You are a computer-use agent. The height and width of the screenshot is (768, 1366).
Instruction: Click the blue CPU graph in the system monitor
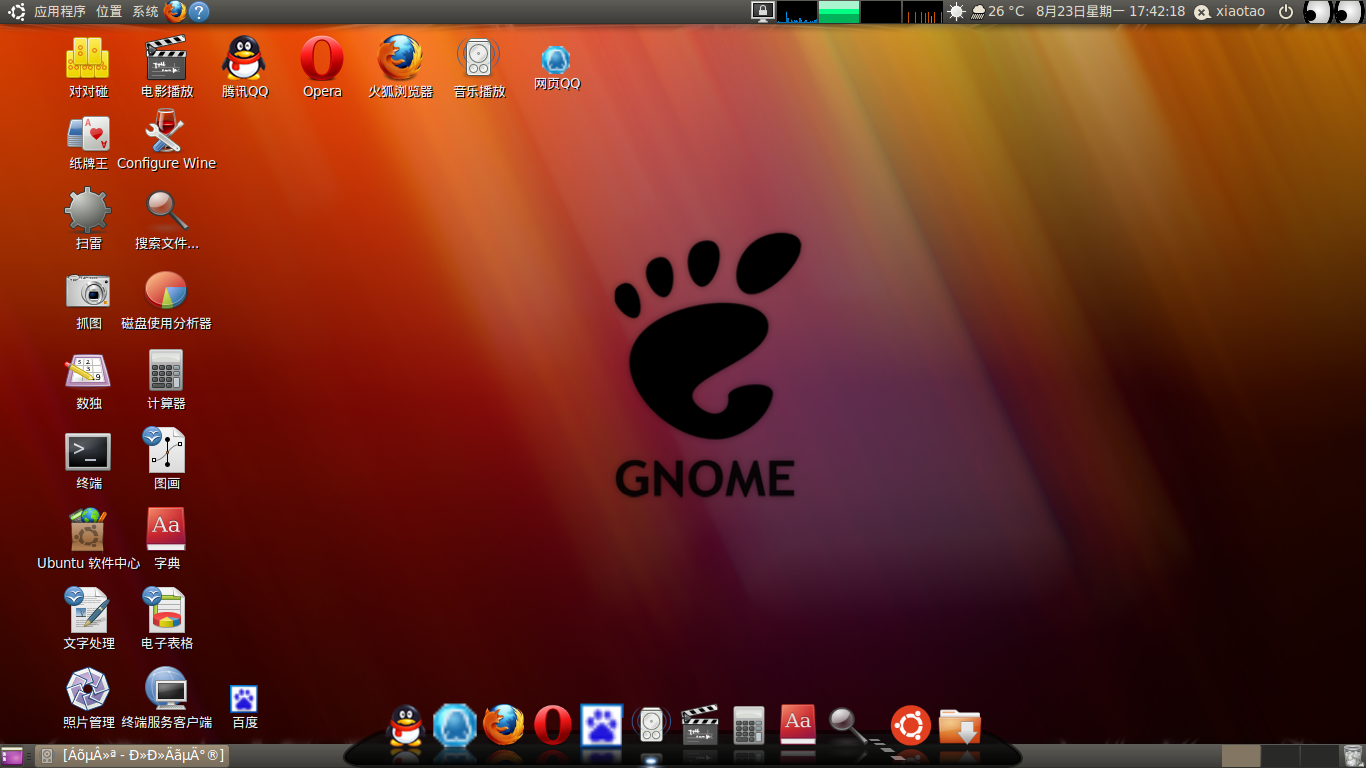point(797,12)
